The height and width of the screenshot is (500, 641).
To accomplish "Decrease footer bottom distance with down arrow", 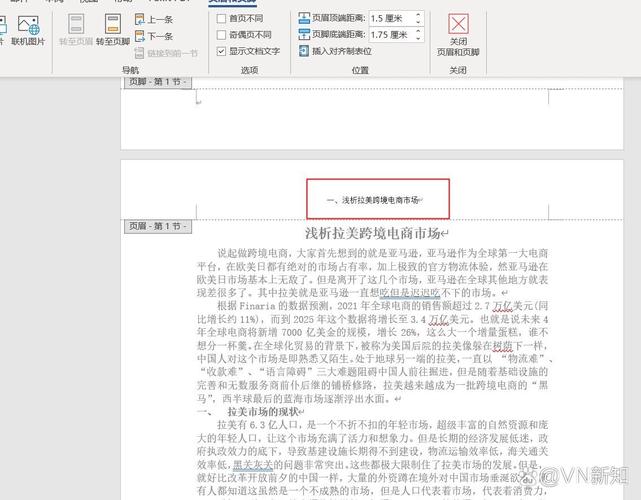I will tap(418, 38).
